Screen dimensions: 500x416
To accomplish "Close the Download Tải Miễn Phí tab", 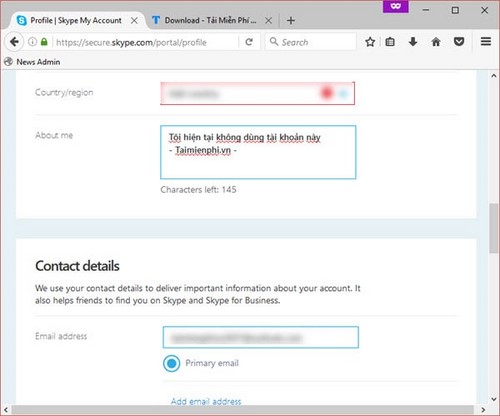I will click(x=268, y=21).
